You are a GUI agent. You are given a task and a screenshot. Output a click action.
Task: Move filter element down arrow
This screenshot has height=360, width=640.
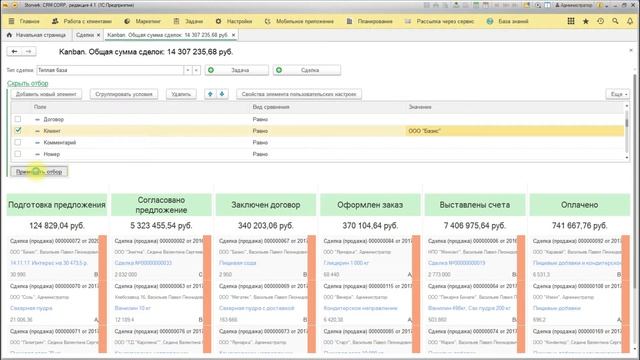(x=222, y=94)
